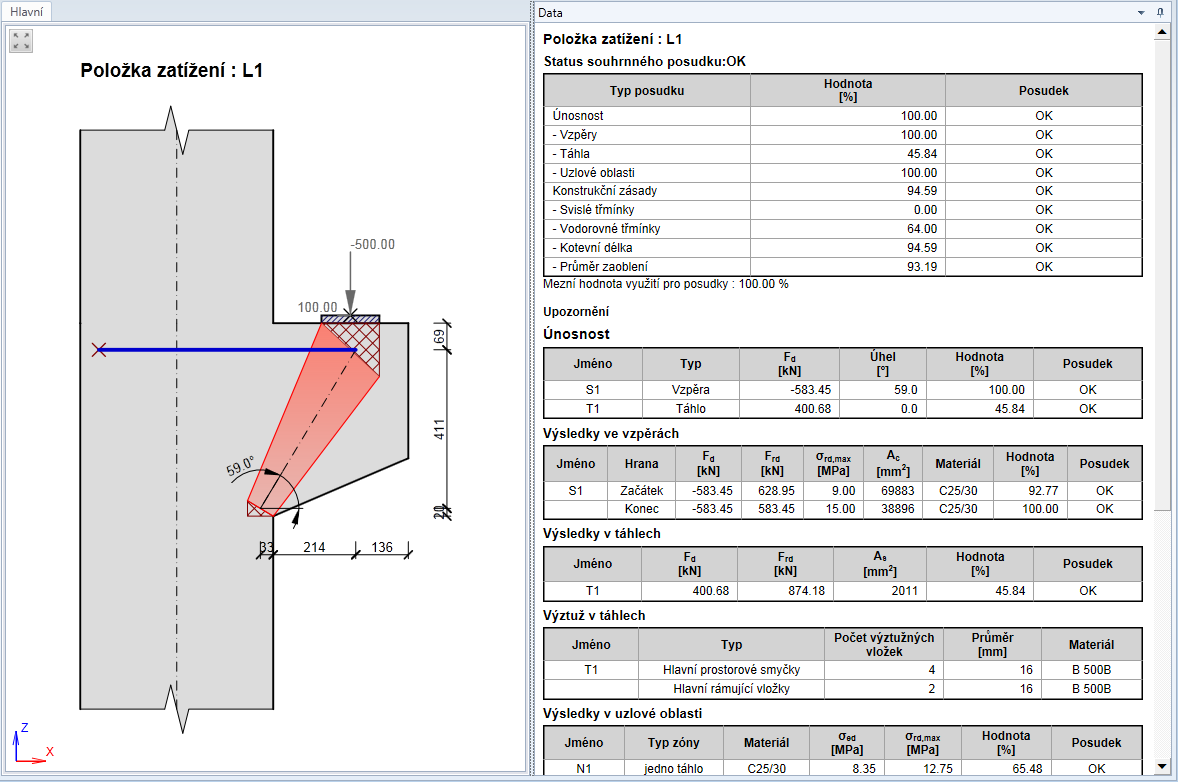Click the drawing title Položka zatížení : L1

171,71
